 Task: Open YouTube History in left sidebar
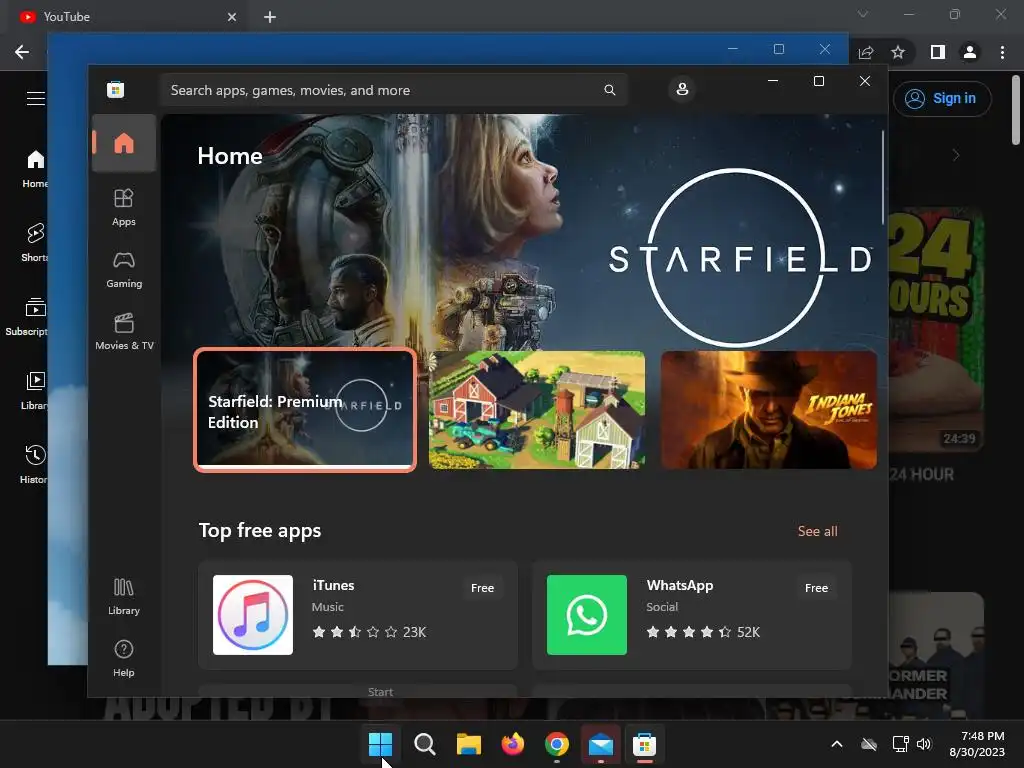(34, 465)
